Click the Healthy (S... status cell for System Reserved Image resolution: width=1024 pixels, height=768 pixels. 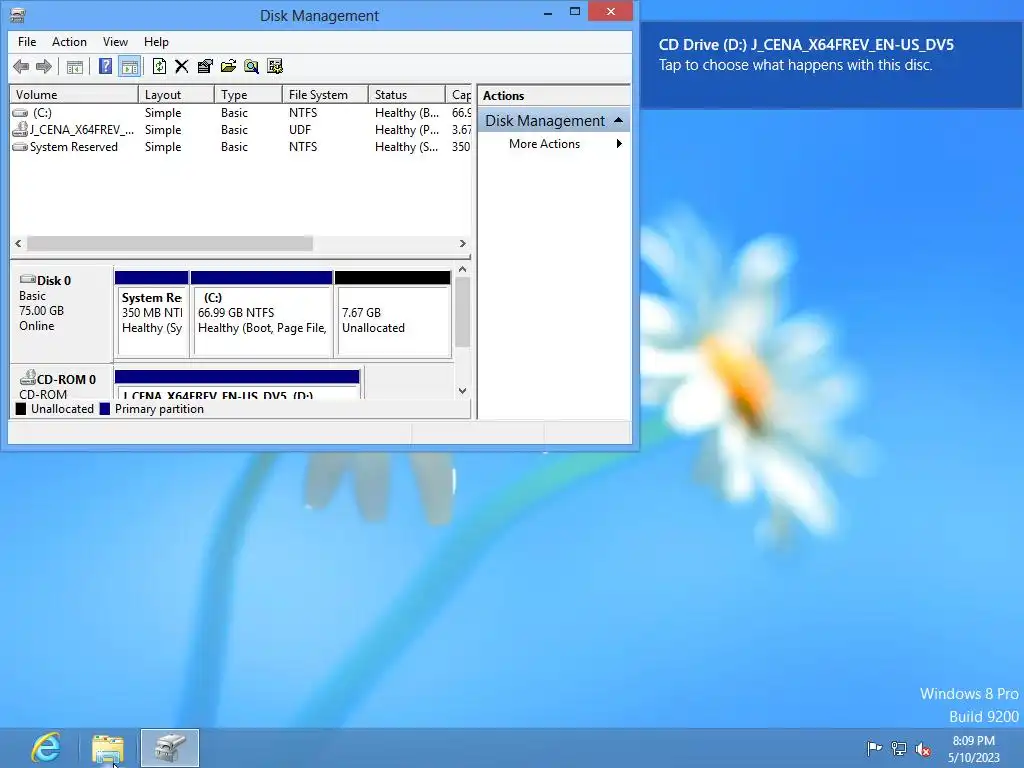pos(406,147)
